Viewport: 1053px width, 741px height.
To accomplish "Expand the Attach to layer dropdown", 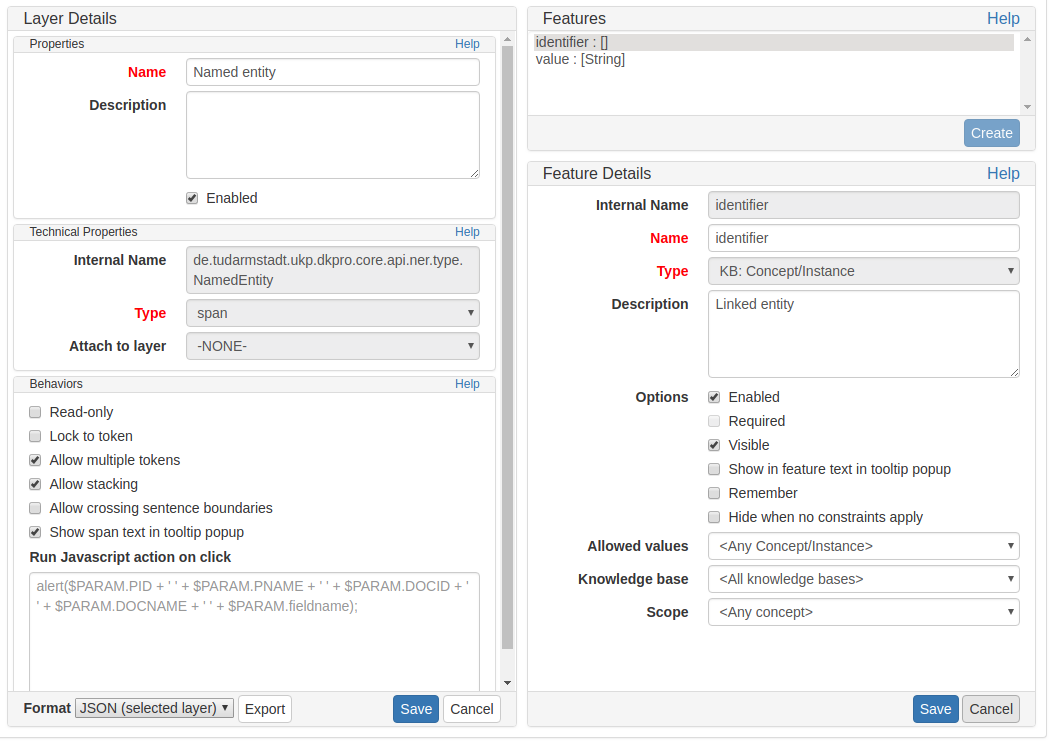I will [332, 346].
